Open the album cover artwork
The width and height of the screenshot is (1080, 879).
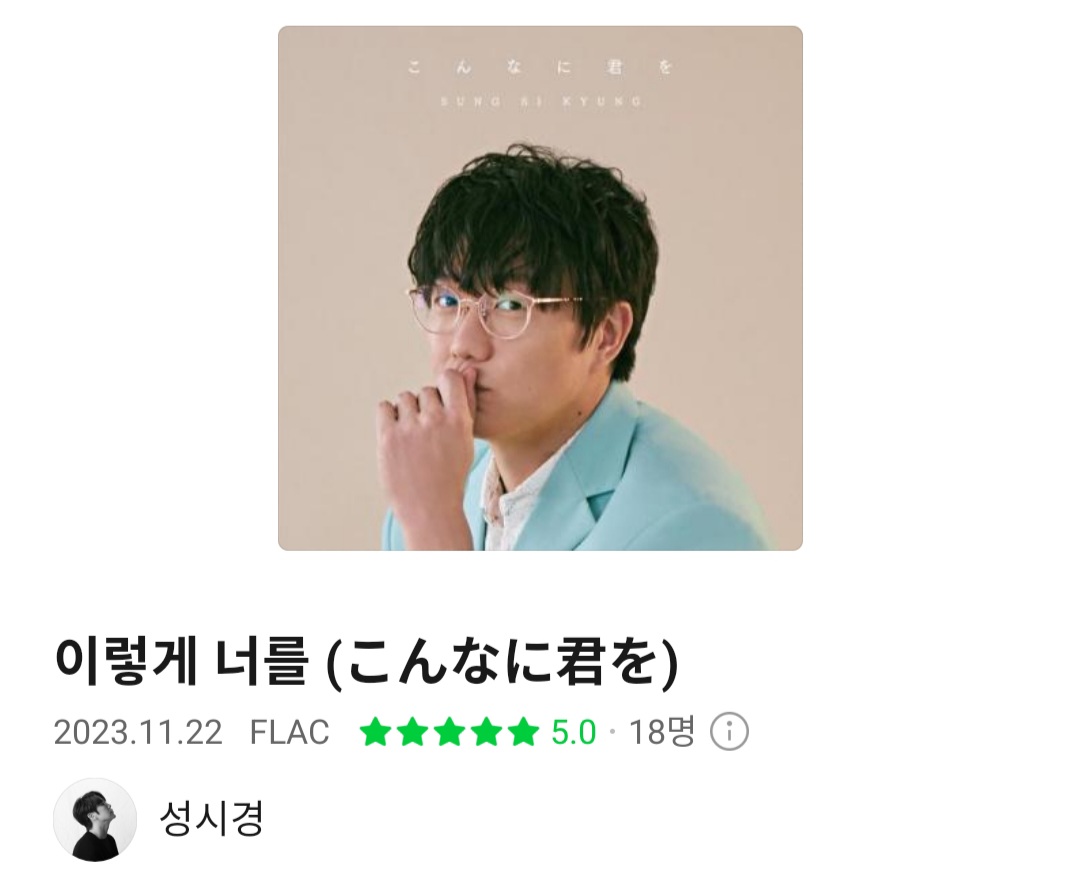(540, 288)
